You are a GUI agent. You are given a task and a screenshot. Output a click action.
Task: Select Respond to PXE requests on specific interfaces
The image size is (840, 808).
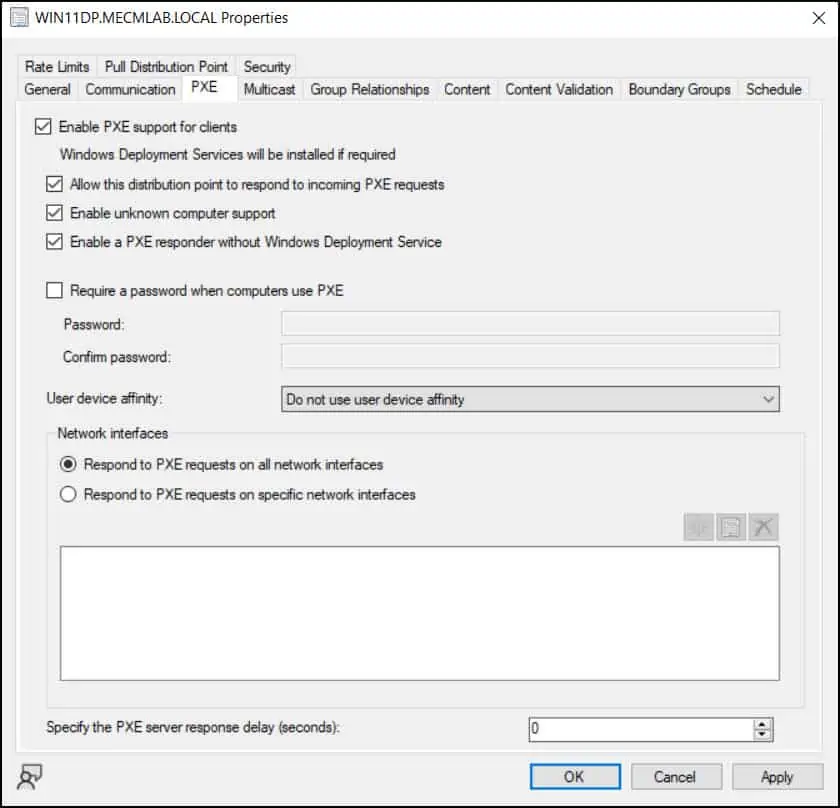coord(69,494)
